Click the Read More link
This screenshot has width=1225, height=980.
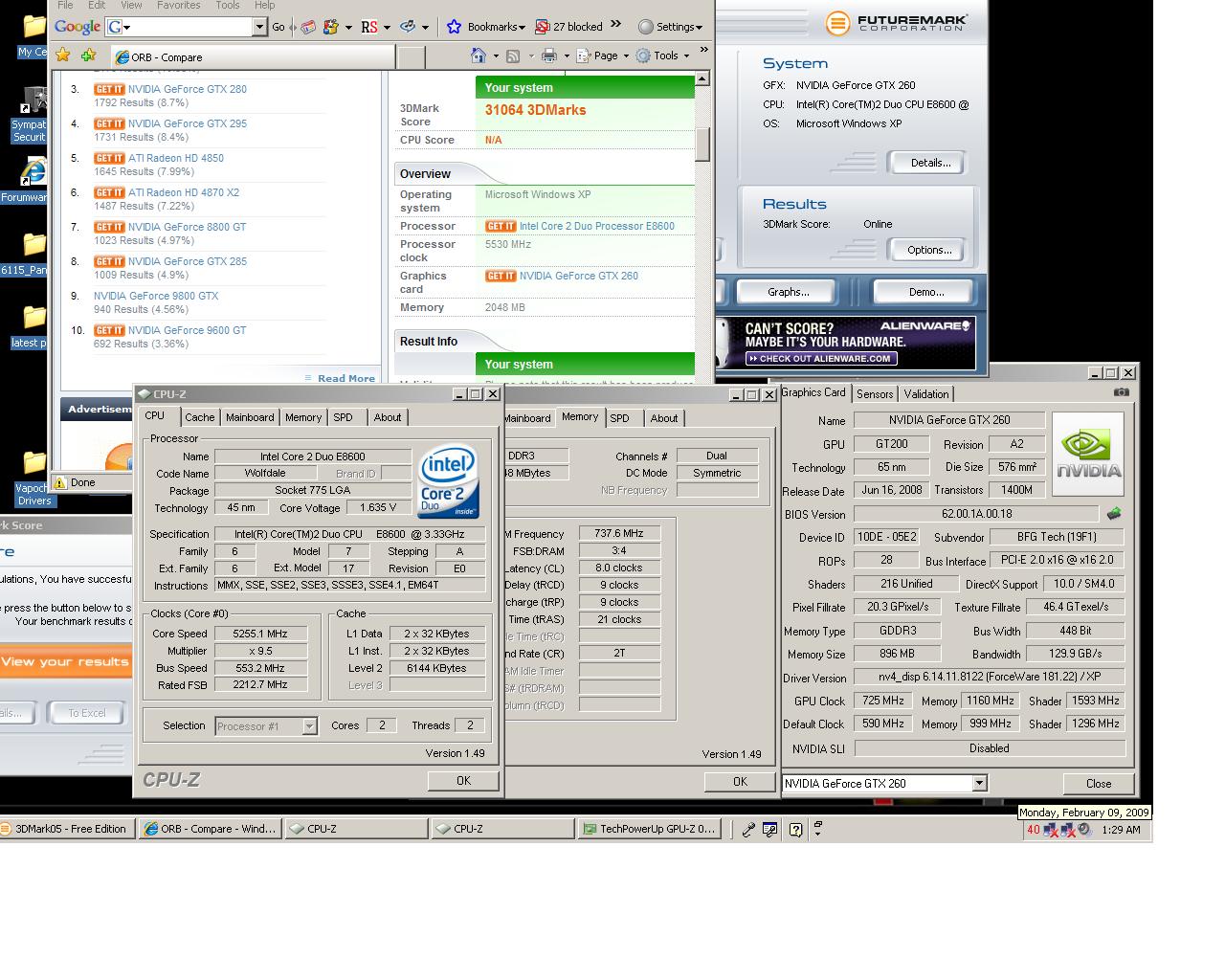(345, 378)
